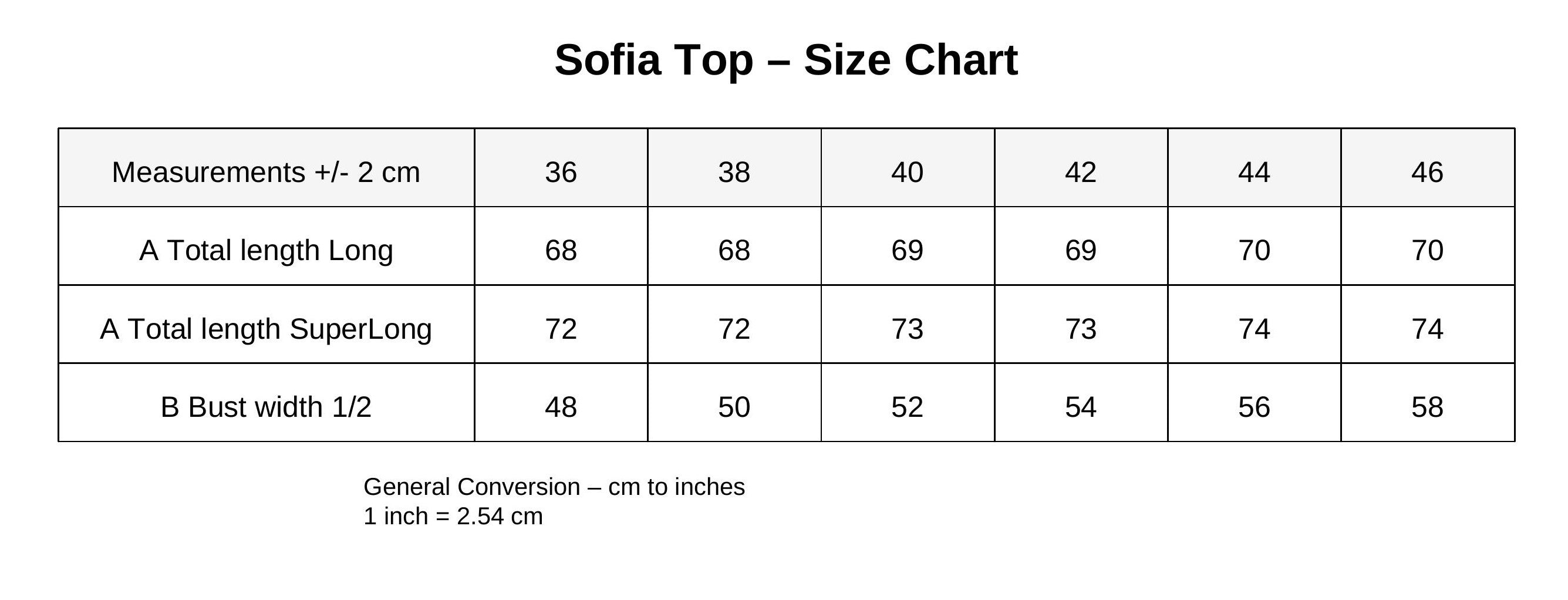Click the General Conversion cm to inches text
Screen dimensions: 1568x600
coord(554,487)
